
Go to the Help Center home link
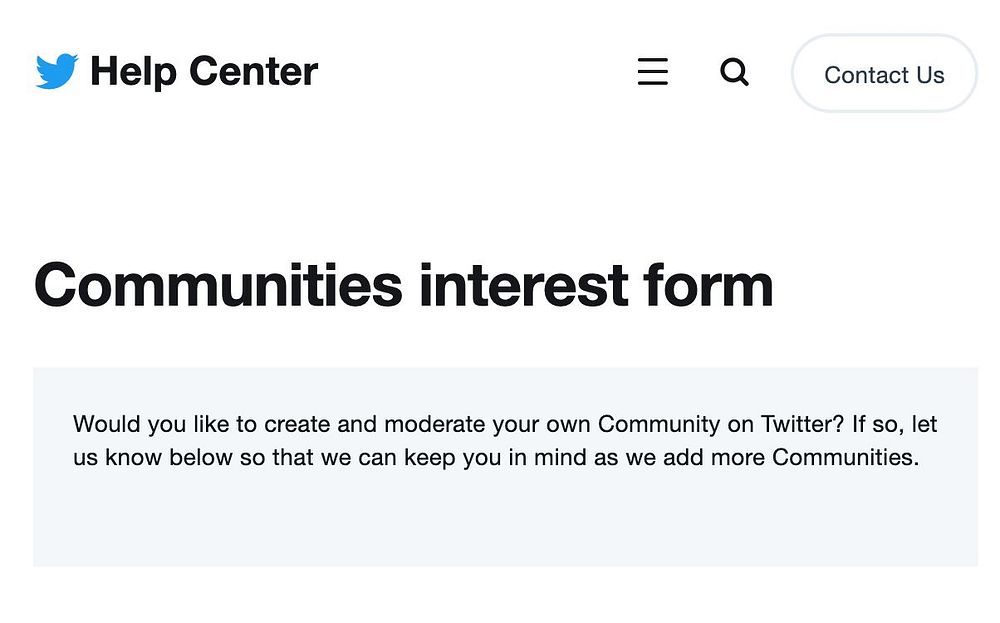coord(203,72)
